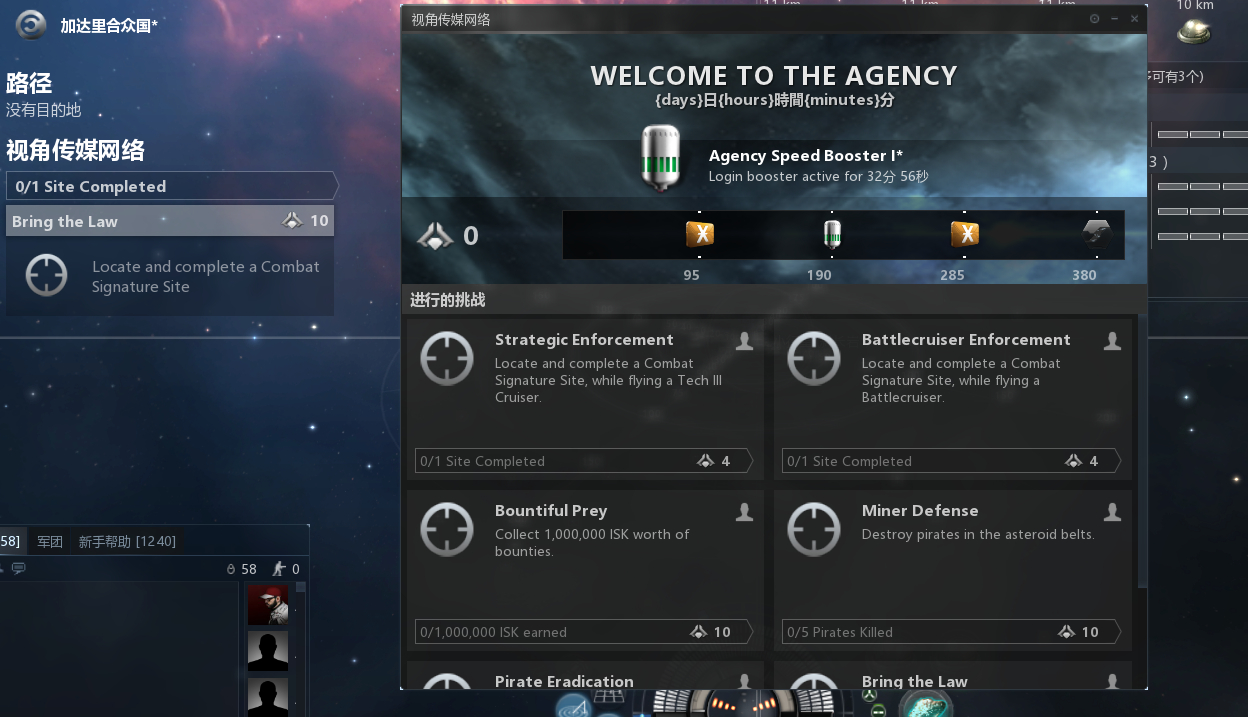Click the reward emblem beside 4 on the Strategic Enforcement card
1248x717 pixels.
pyautogui.click(x=706, y=461)
